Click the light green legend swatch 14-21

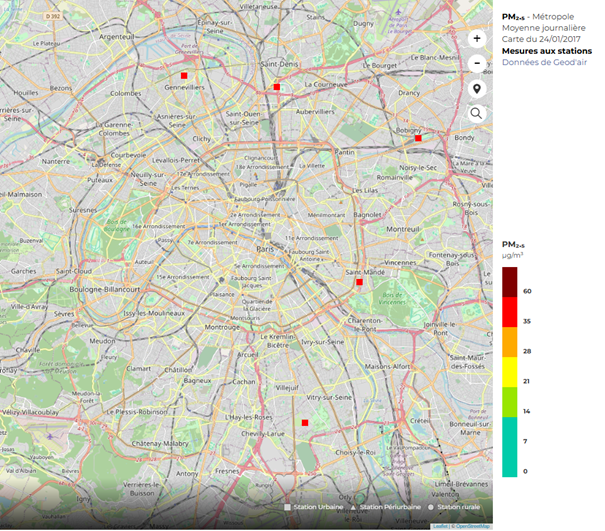tap(509, 402)
